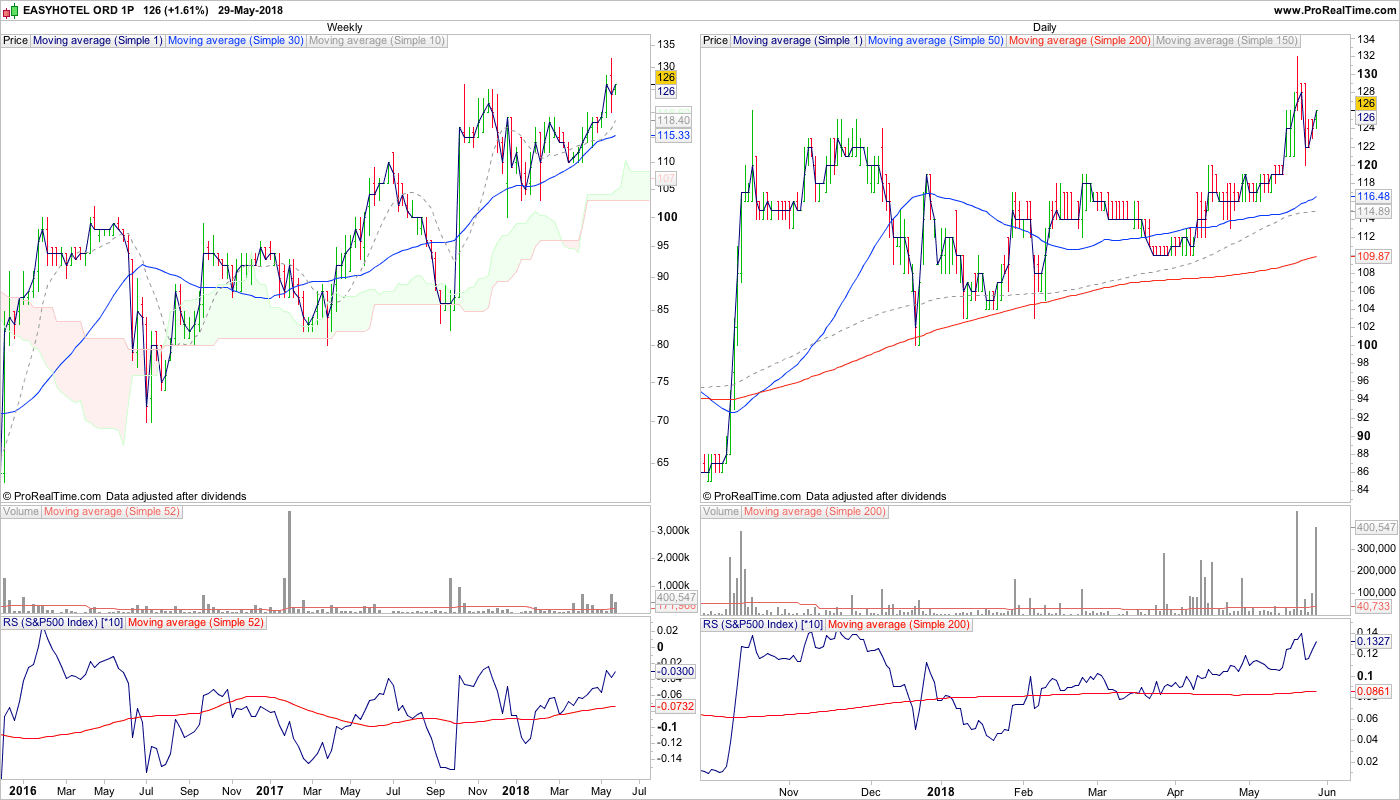Toggle the greyed Moving average (Simple 10) label

377,41
